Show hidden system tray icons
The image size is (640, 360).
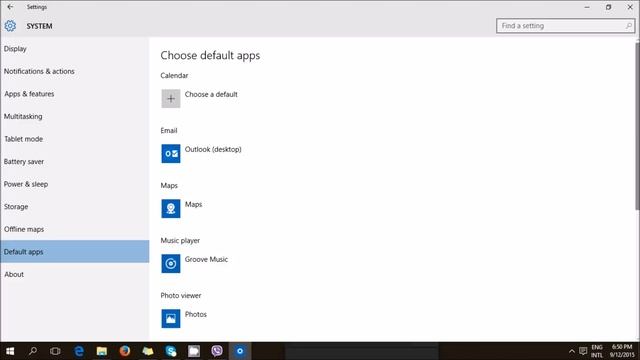[x=571, y=351]
